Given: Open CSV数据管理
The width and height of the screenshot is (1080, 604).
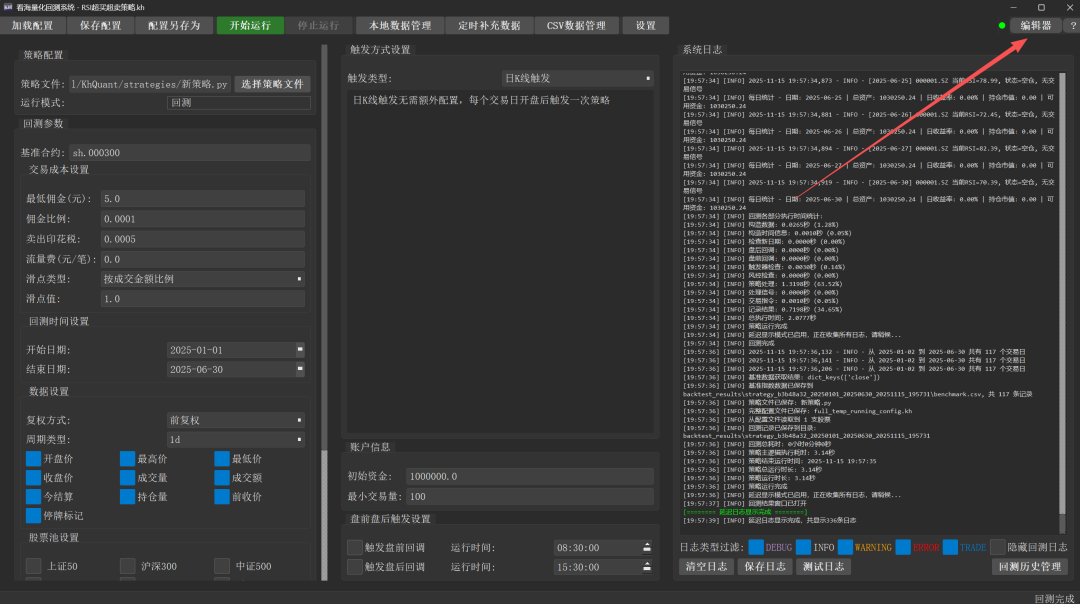Looking at the screenshot, I should coord(577,25).
